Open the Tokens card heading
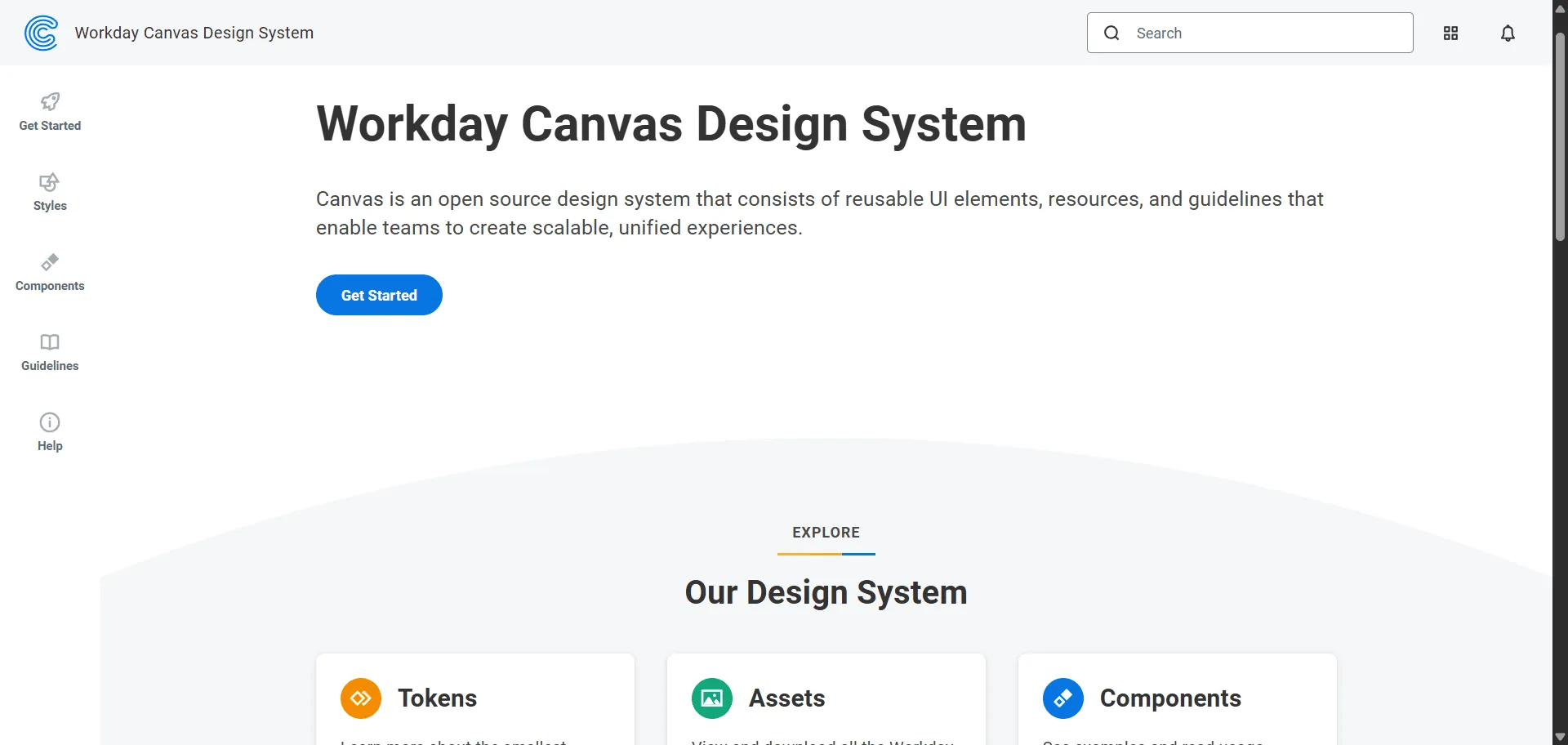Image resolution: width=1568 pixels, height=745 pixels. 437,698
